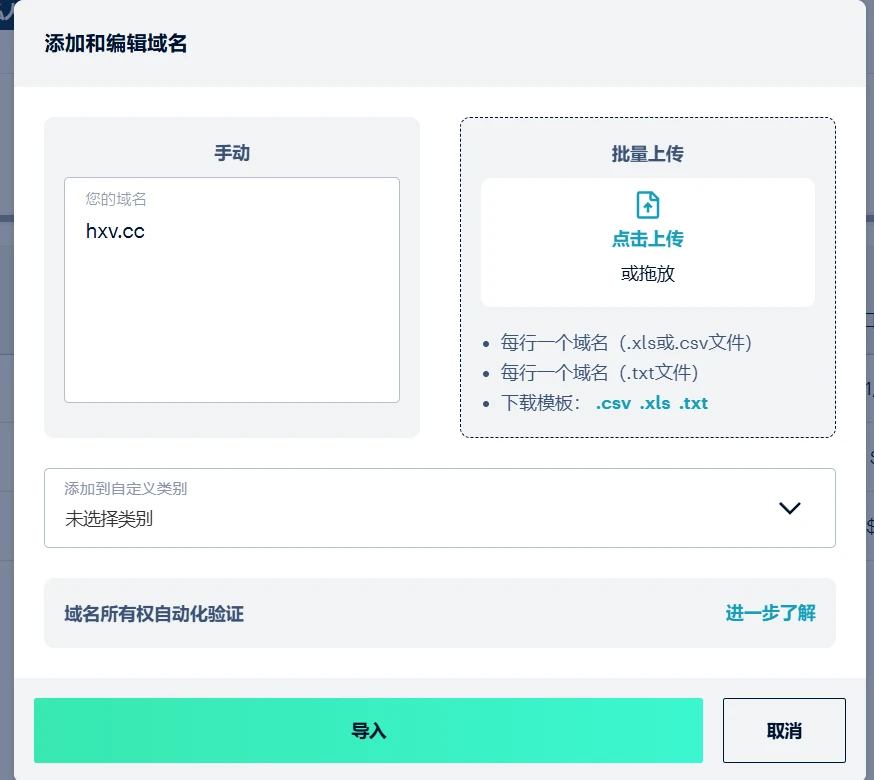Expand the category dropdown chevron arrow
The height and width of the screenshot is (780, 874).
(790, 508)
